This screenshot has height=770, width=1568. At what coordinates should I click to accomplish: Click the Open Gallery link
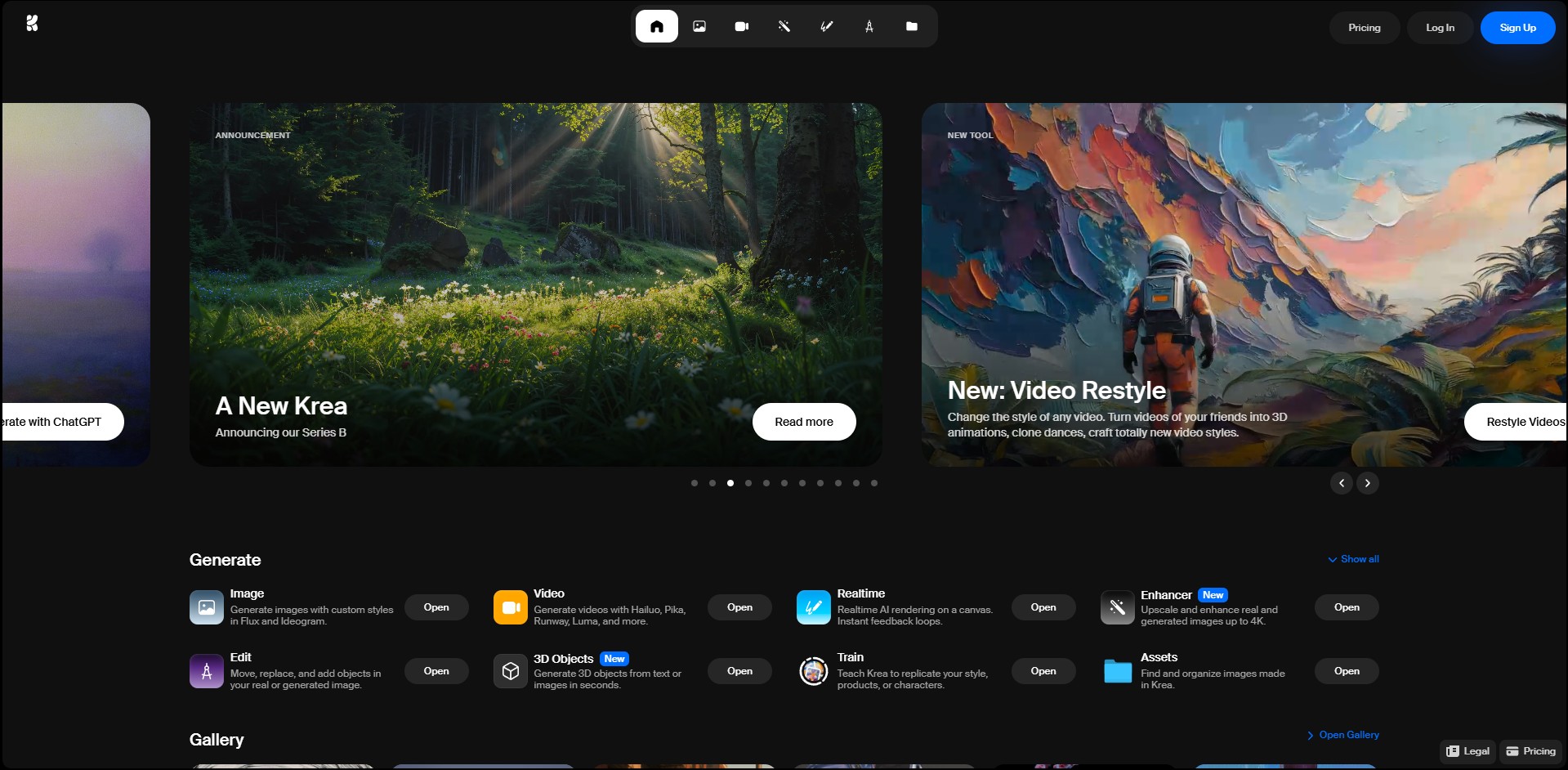tap(1343, 735)
